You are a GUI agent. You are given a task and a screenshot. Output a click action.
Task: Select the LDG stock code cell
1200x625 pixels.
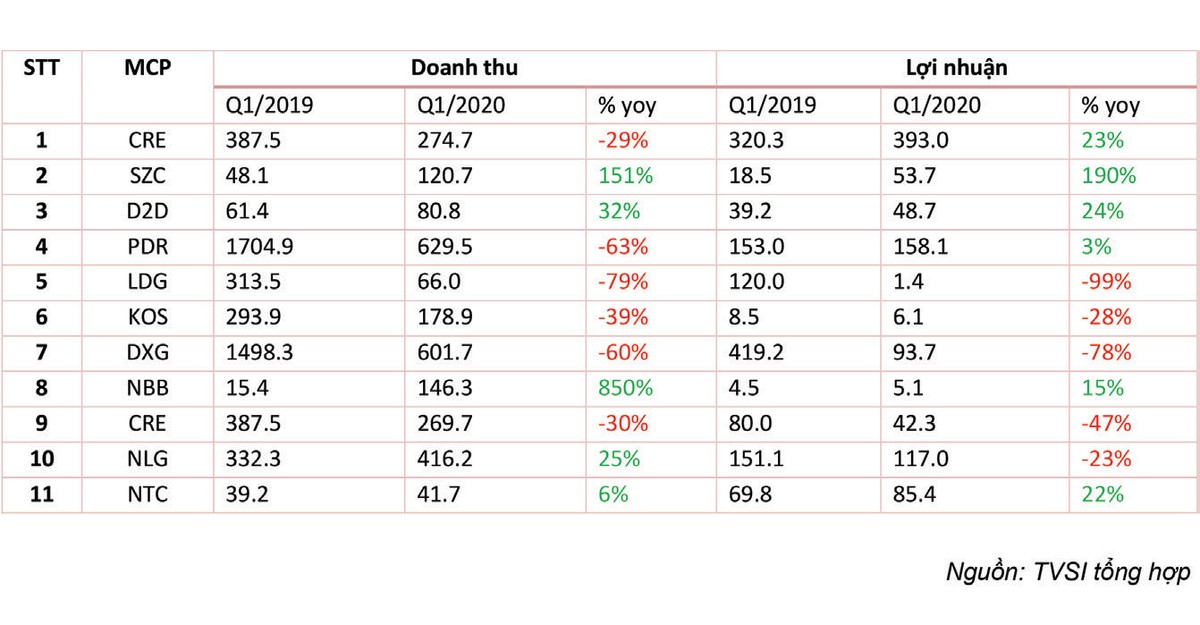point(148,282)
